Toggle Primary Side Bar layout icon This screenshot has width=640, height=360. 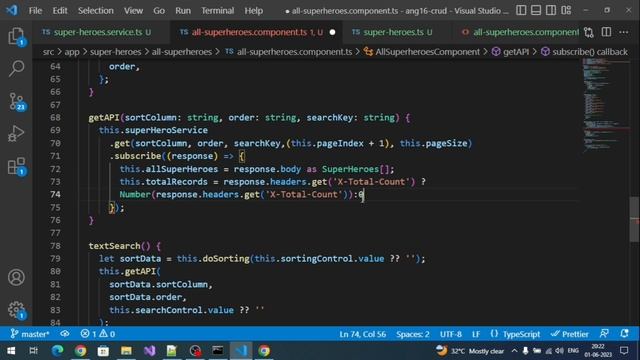521,10
